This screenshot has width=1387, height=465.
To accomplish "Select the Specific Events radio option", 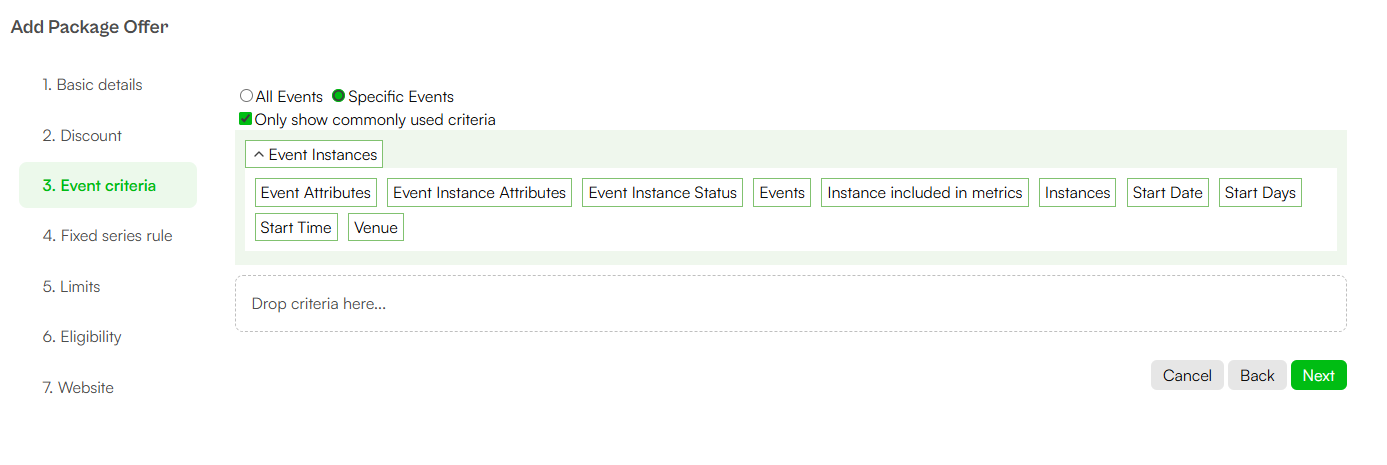I will (x=338, y=97).
